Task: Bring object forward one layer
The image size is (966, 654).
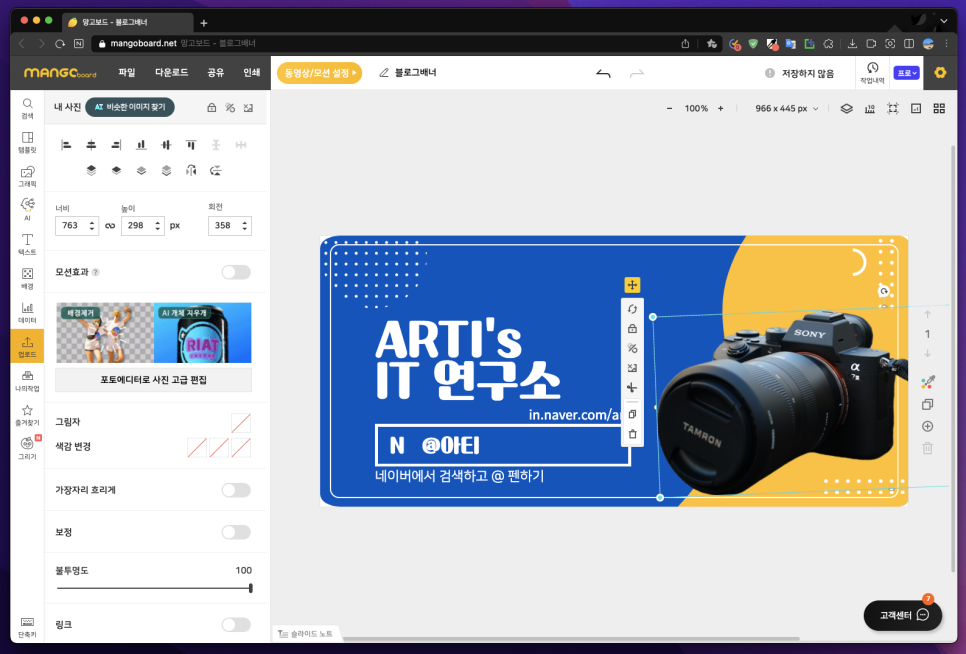Action: click(x=116, y=171)
